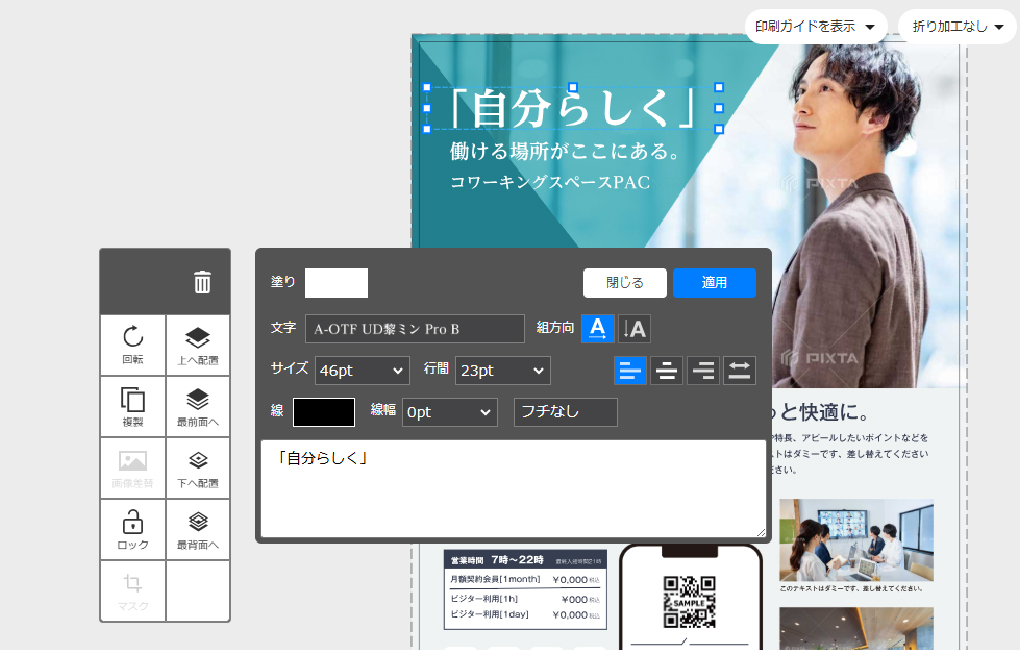Select the 「自分らしく」 headline on the canvas
Screen dimensions: 1020x650
coord(573,108)
